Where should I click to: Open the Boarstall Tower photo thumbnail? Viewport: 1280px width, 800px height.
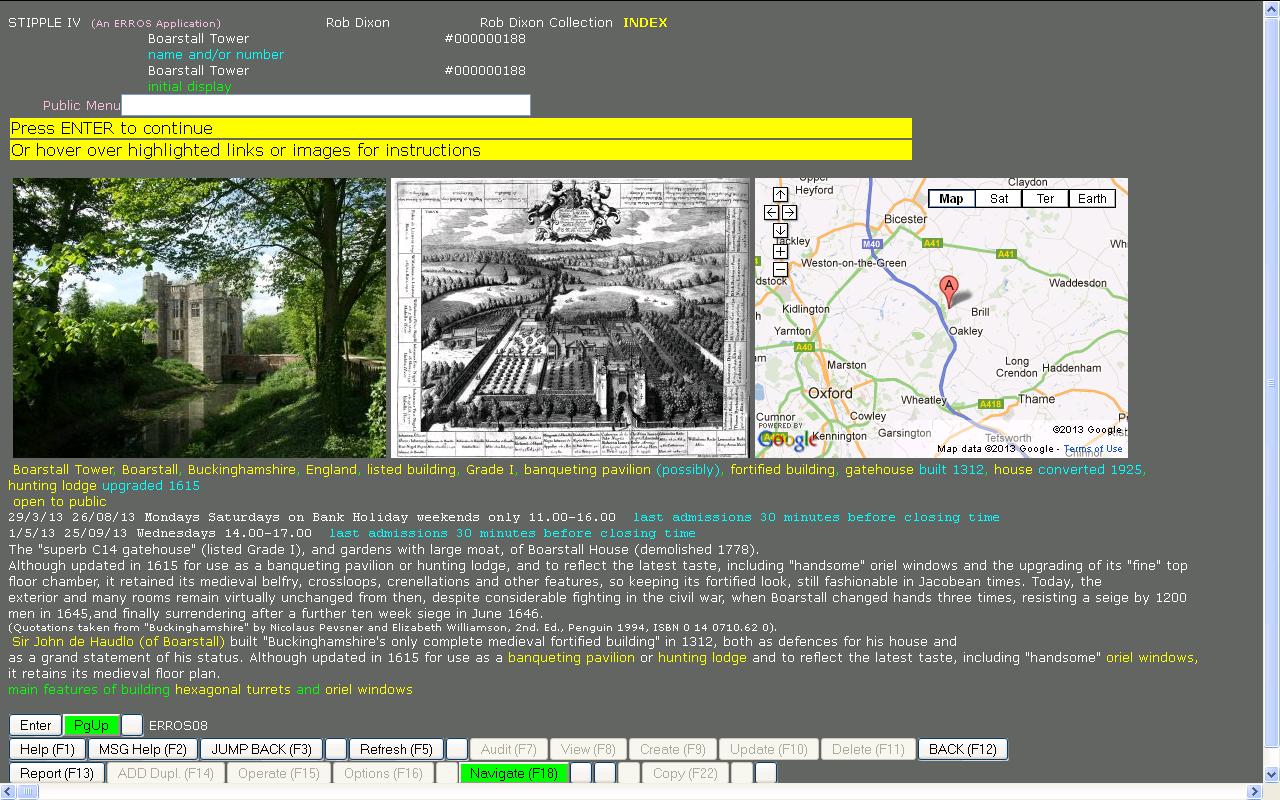click(x=199, y=318)
